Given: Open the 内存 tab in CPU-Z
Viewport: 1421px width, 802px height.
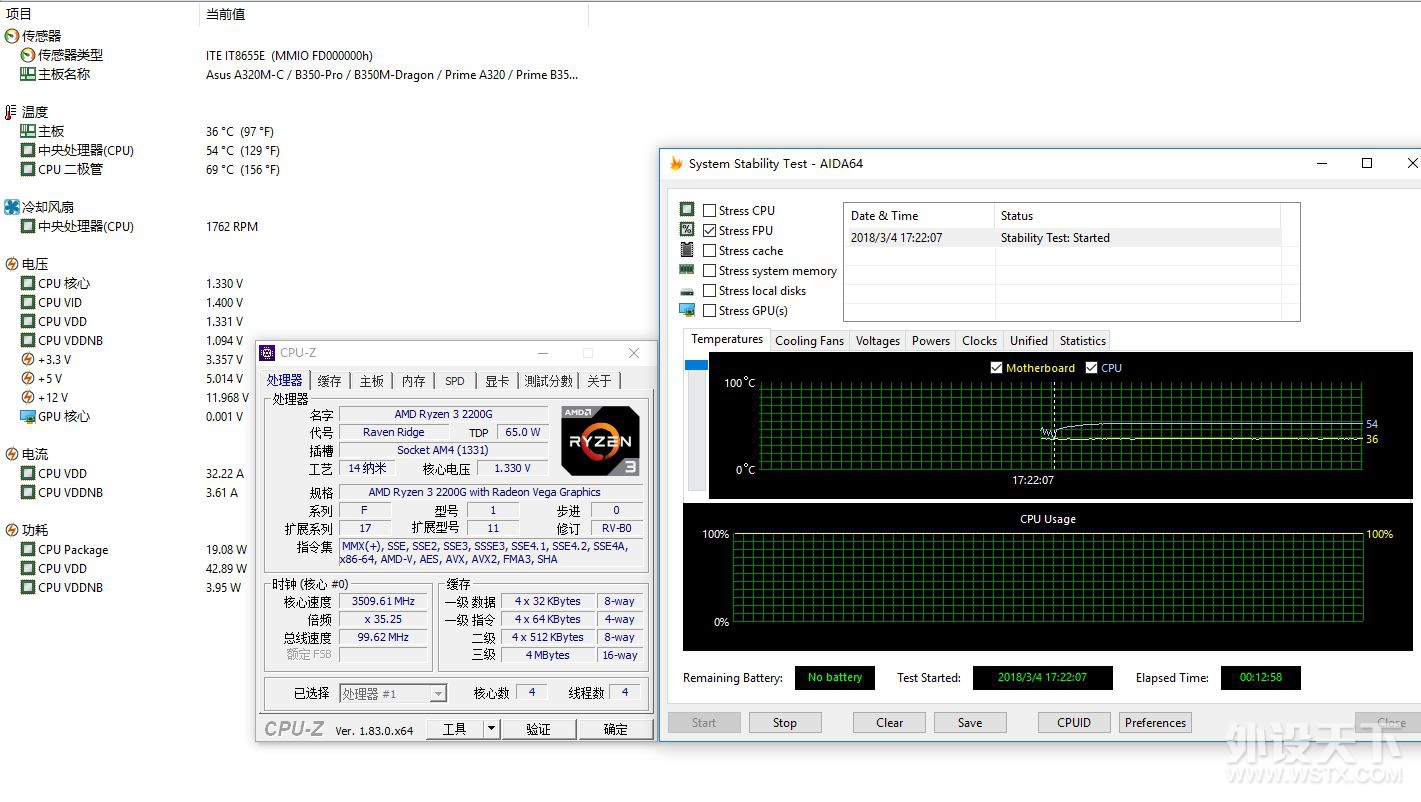Looking at the screenshot, I should 414,381.
